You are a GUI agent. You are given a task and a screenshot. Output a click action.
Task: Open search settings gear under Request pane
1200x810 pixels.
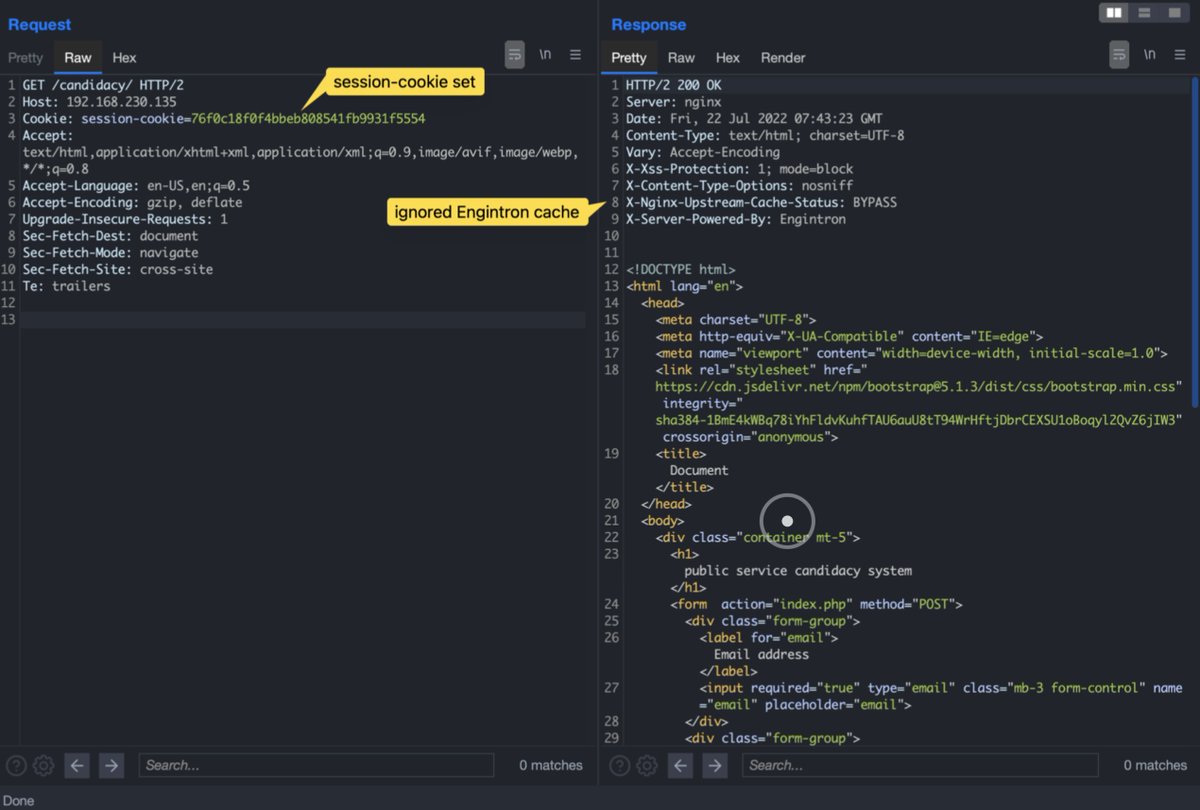[43, 766]
